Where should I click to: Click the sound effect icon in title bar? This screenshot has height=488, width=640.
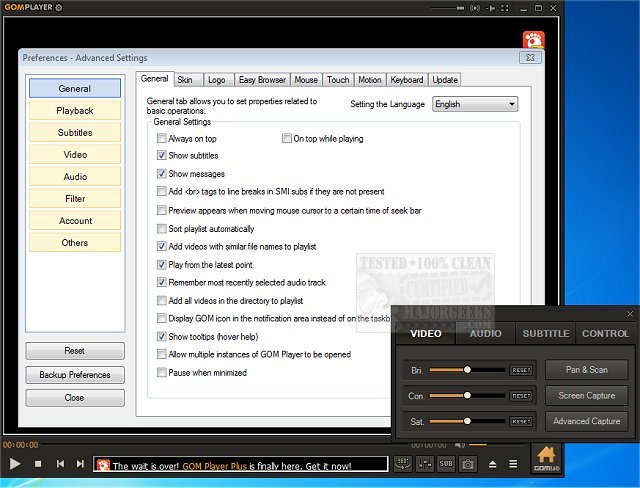[x=475, y=8]
